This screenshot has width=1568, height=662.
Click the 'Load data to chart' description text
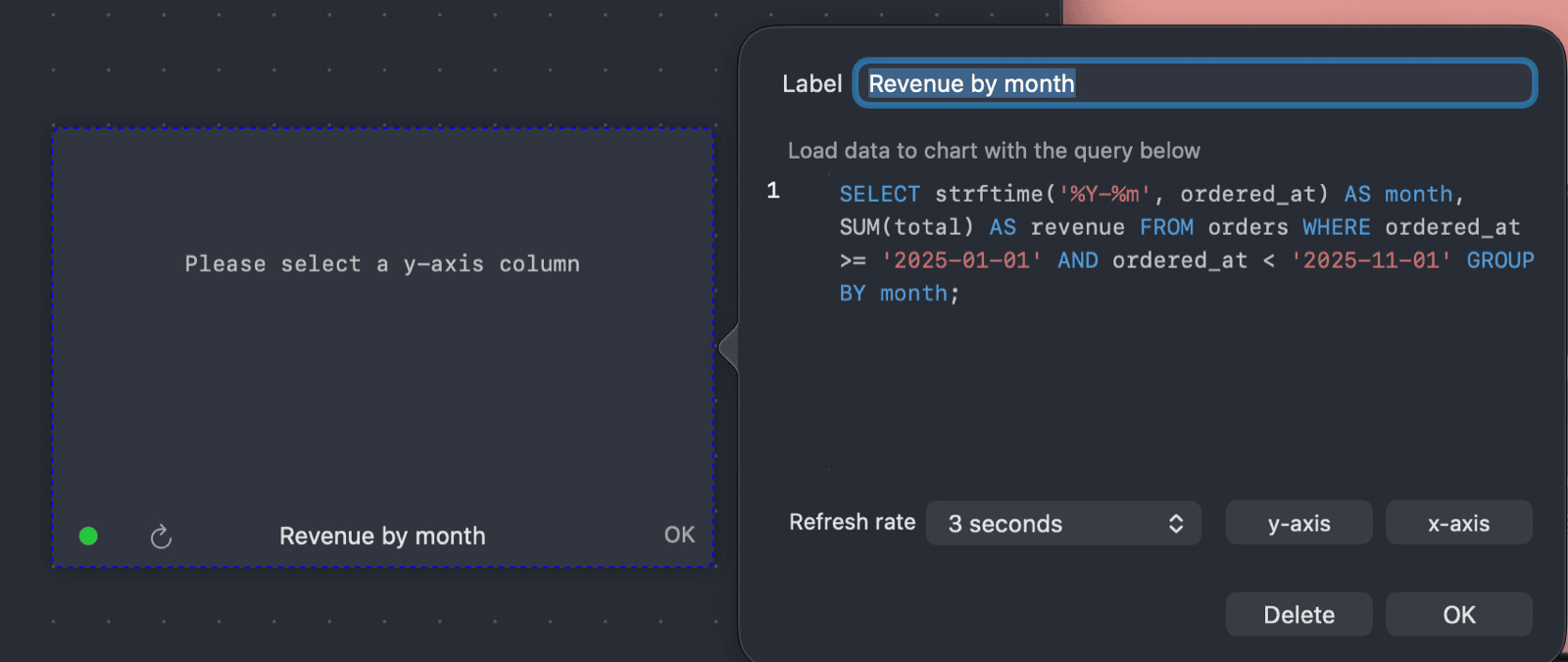(x=994, y=151)
